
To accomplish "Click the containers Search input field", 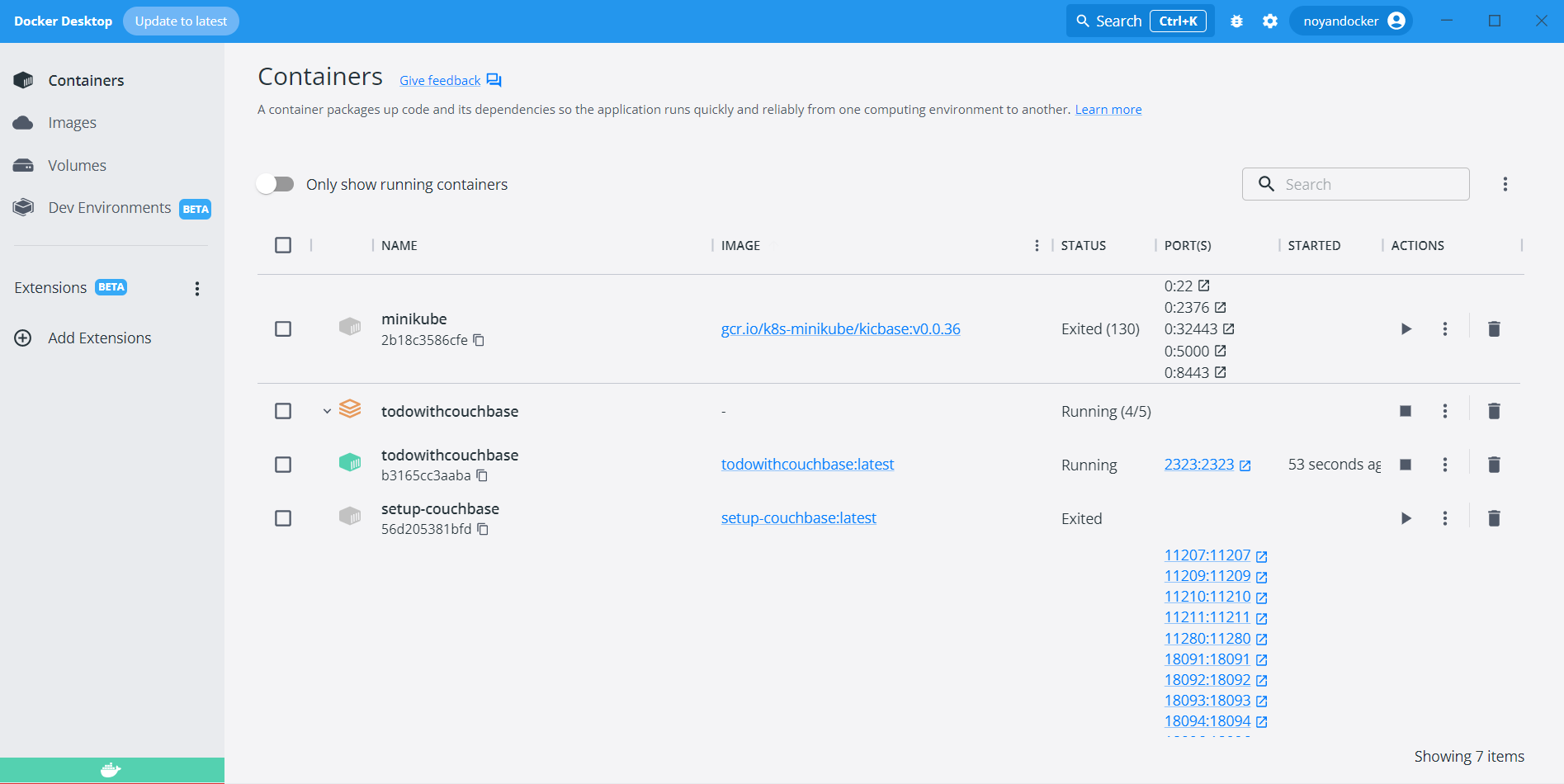I will tap(1356, 184).
